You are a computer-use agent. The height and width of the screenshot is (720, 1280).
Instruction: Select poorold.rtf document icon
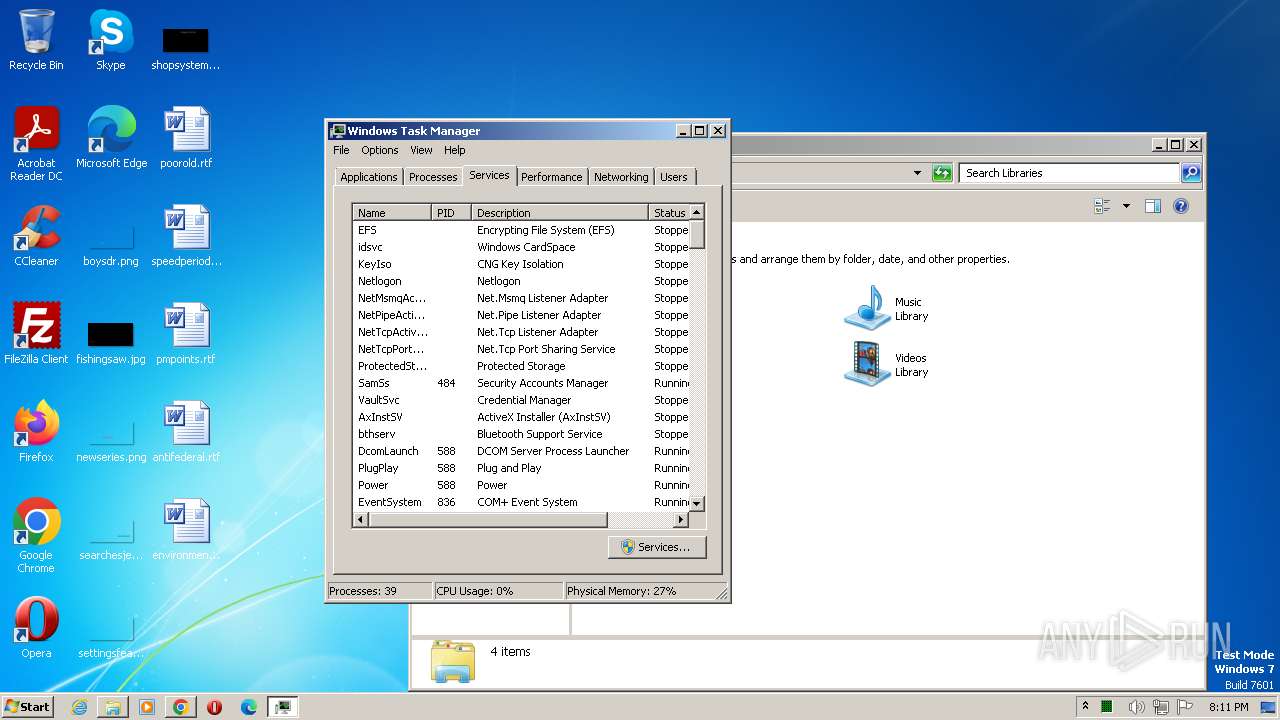coord(186,138)
